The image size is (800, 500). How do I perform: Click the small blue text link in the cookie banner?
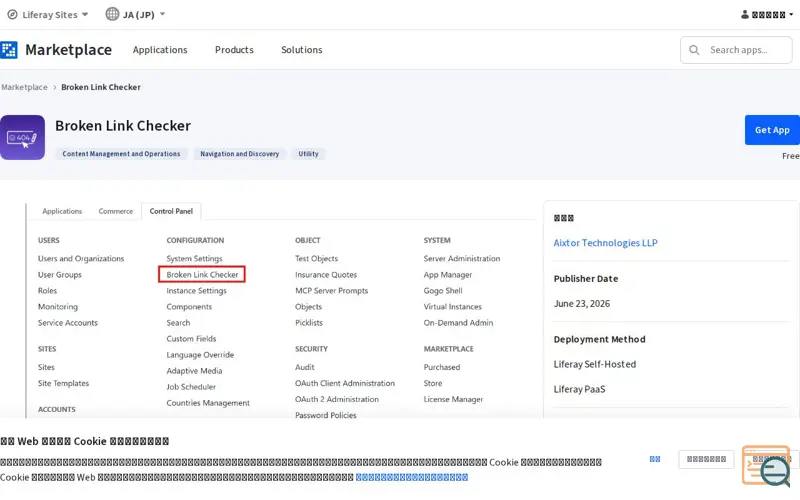(x=655, y=459)
